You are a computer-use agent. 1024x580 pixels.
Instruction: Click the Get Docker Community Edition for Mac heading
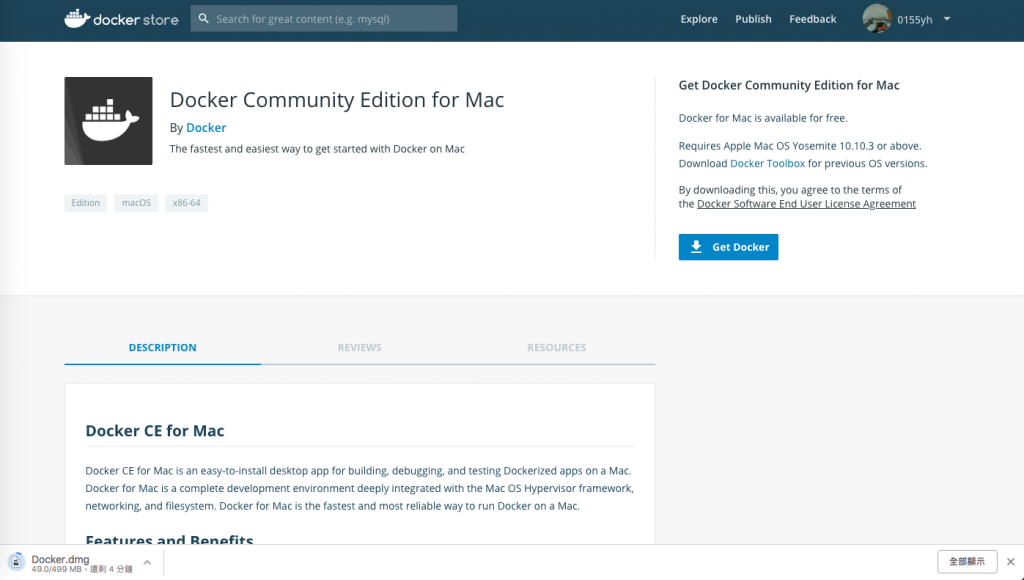pyautogui.click(x=789, y=86)
